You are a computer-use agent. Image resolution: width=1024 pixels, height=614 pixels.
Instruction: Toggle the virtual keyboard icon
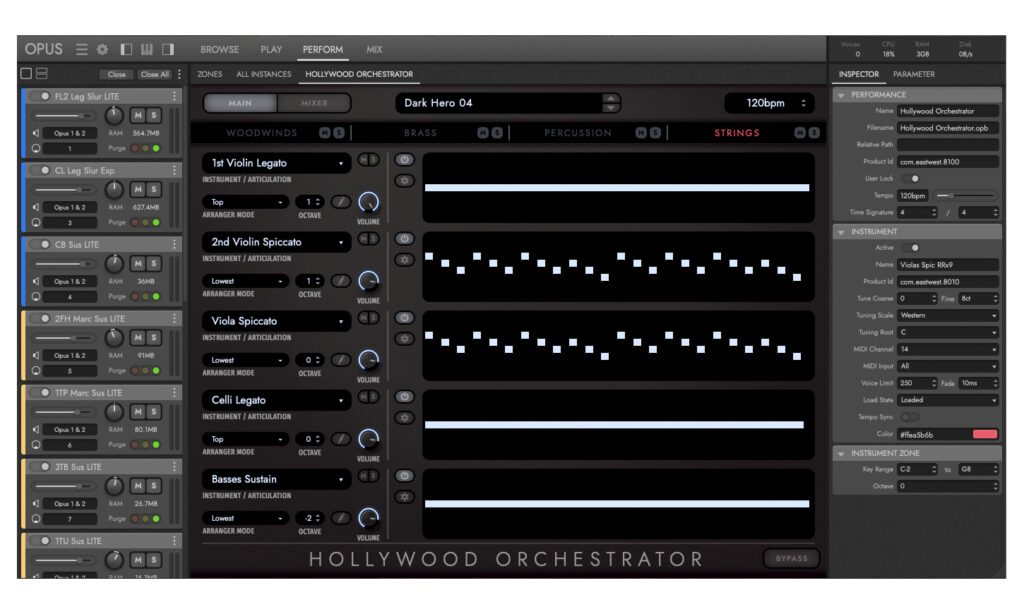147,50
